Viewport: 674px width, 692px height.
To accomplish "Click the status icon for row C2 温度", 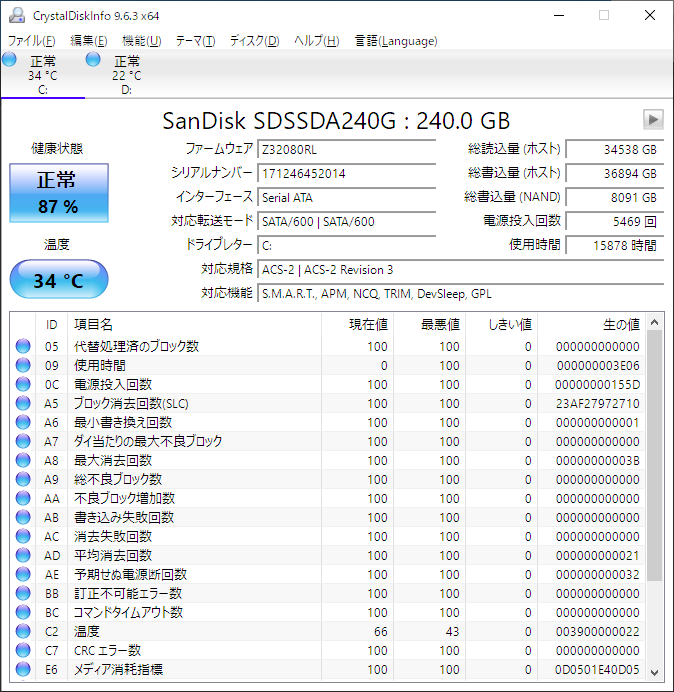I will pyautogui.click(x=23, y=631).
